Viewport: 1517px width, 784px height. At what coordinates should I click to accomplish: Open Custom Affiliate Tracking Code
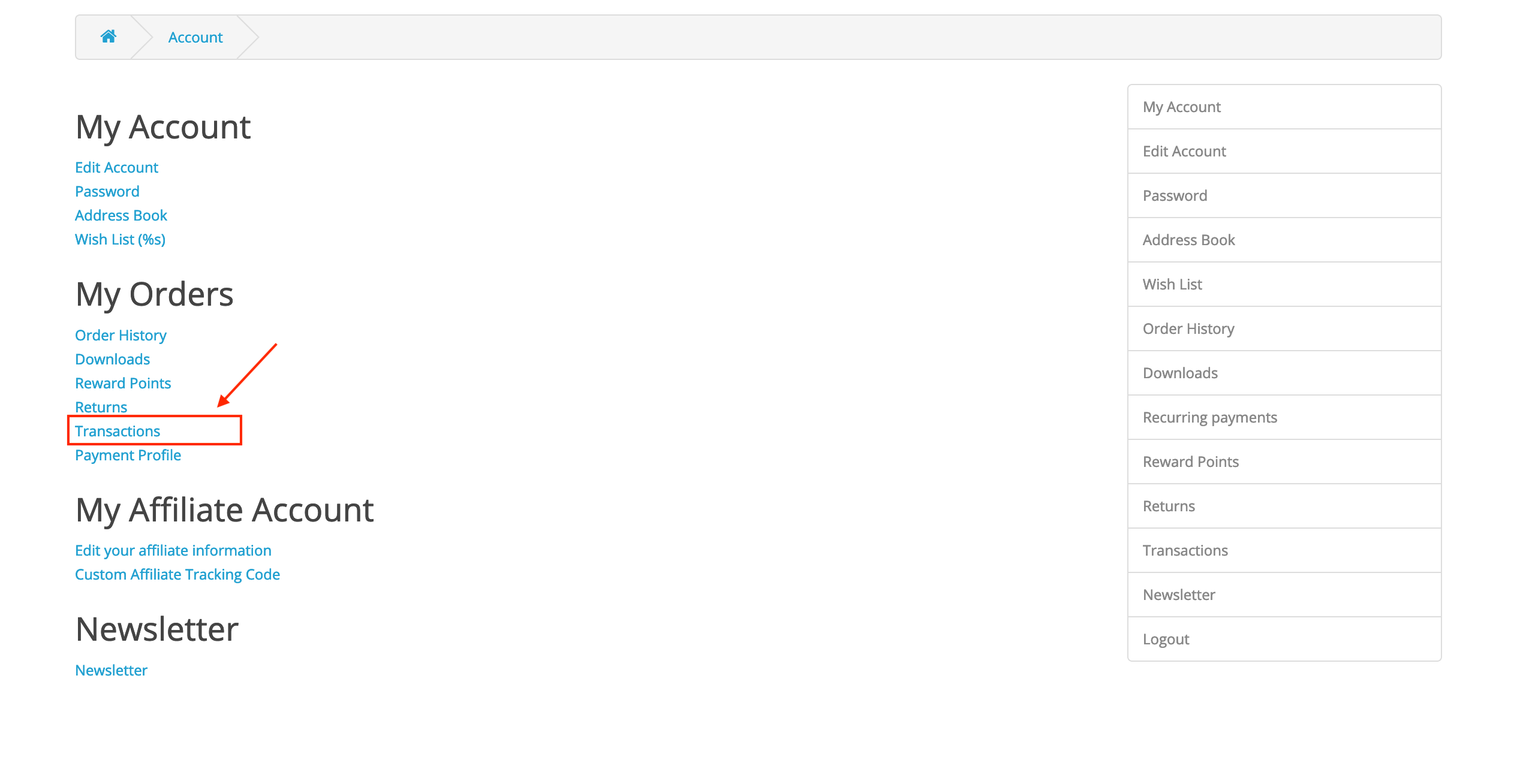(x=177, y=574)
